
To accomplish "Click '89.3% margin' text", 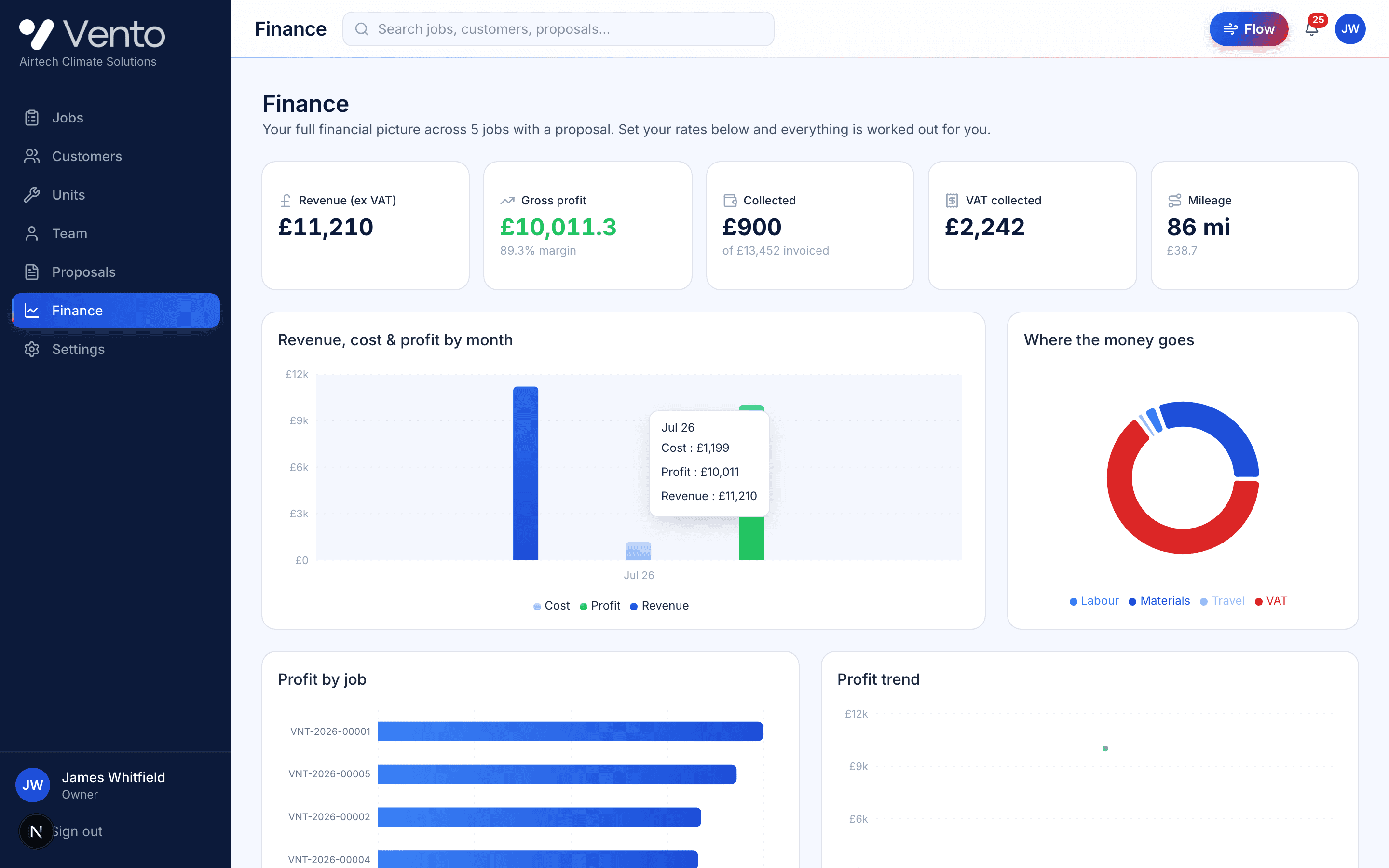I will coord(538,251).
